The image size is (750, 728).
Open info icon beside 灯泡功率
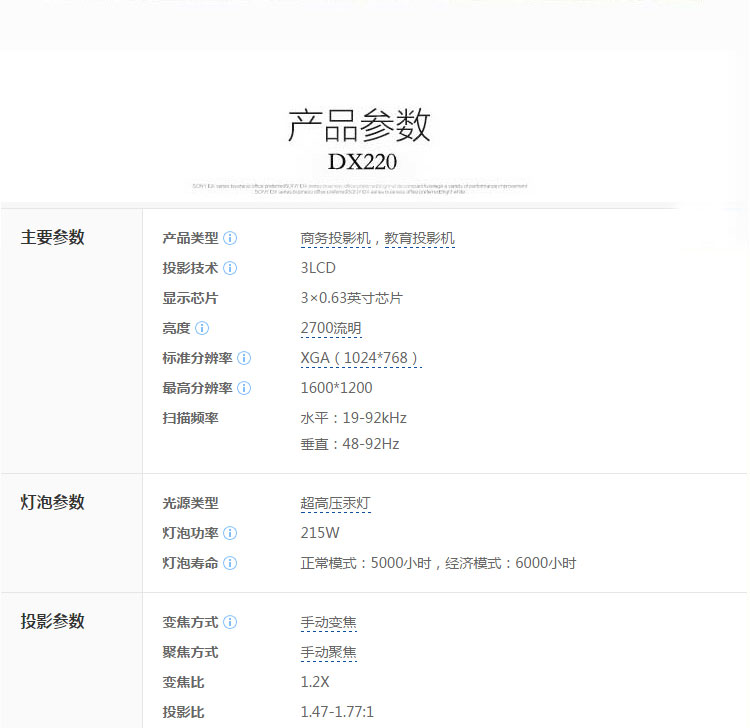point(230,533)
